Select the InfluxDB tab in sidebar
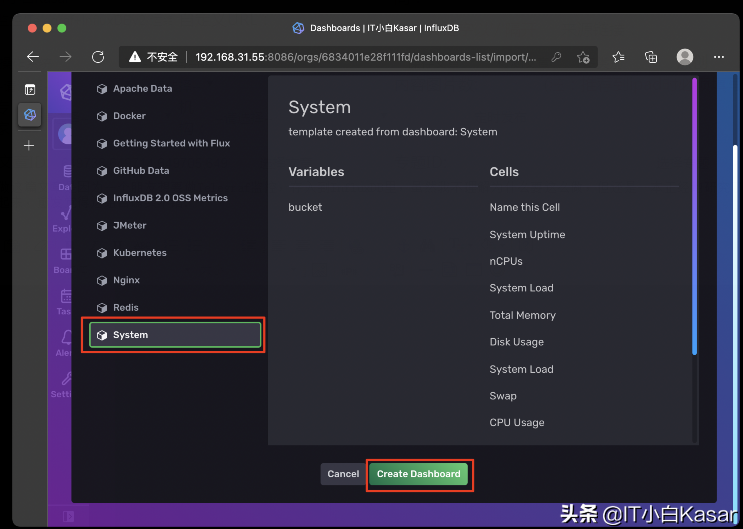The height and width of the screenshot is (529, 743). click(30, 115)
